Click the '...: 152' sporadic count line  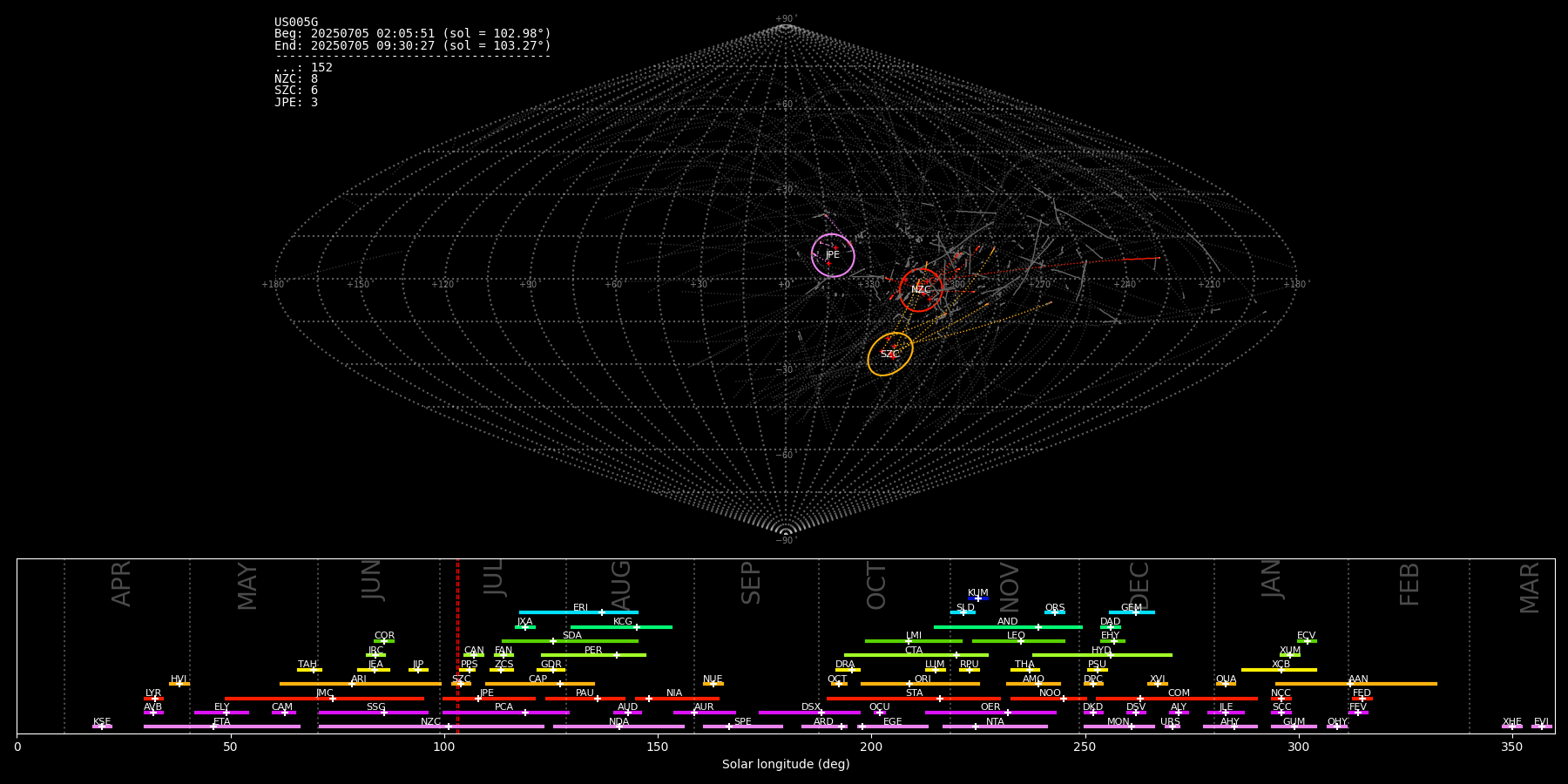click(303, 68)
